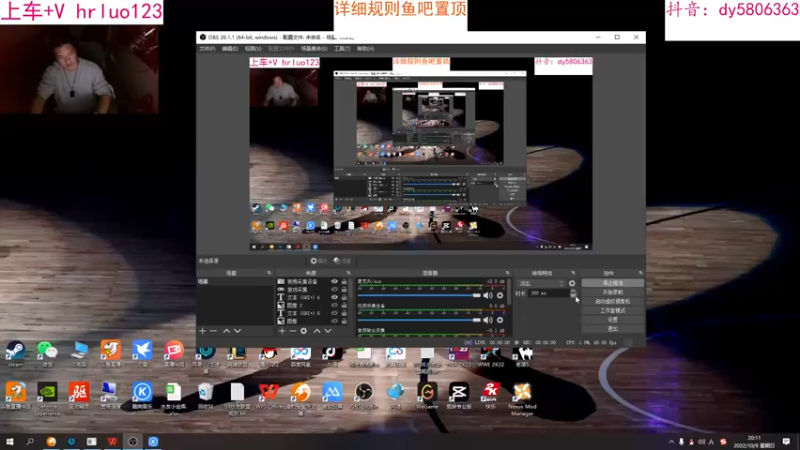This screenshot has width=800, height=450.
Task: Click the 启动虚拟摄像机 button
Action: click(x=612, y=302)
